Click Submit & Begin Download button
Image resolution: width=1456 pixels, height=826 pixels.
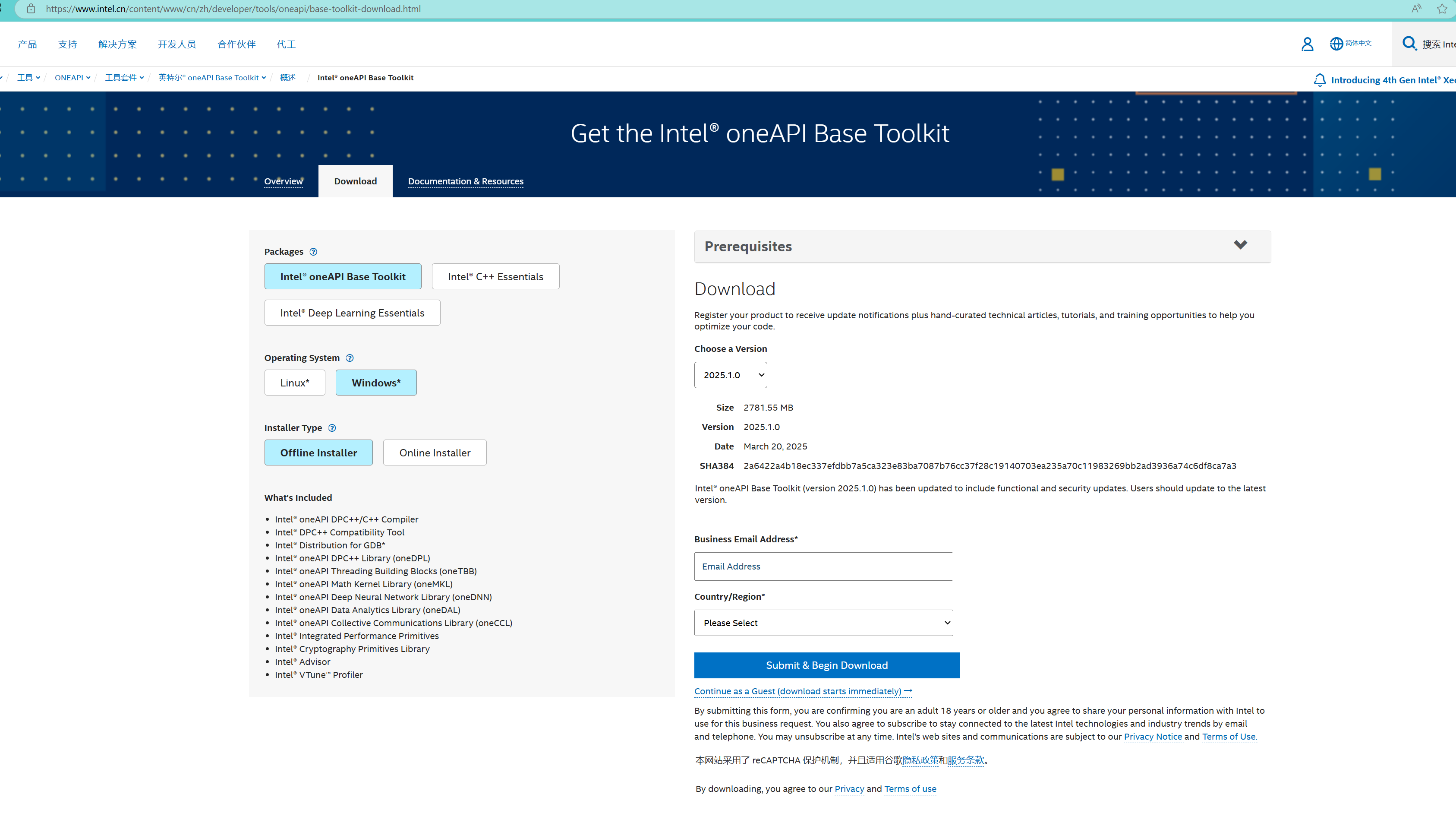coord(826,665)
